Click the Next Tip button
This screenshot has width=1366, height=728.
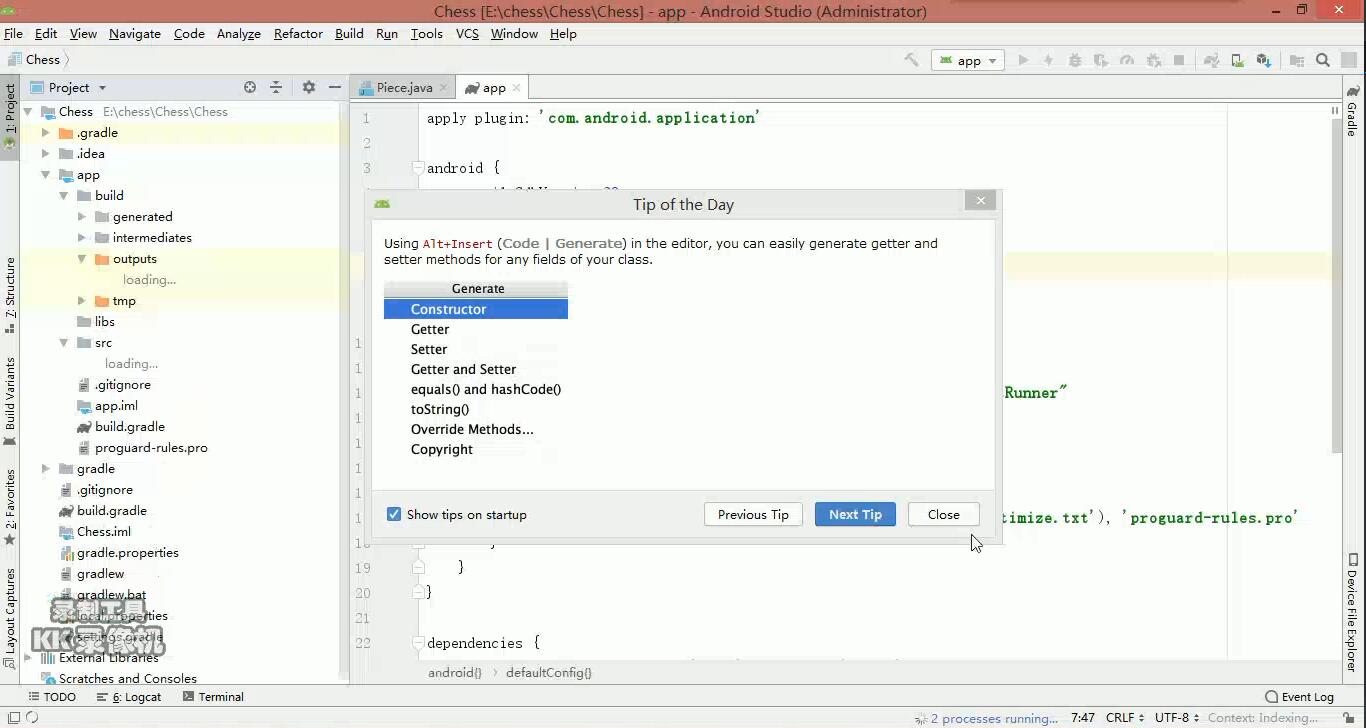tap(855, 514)
